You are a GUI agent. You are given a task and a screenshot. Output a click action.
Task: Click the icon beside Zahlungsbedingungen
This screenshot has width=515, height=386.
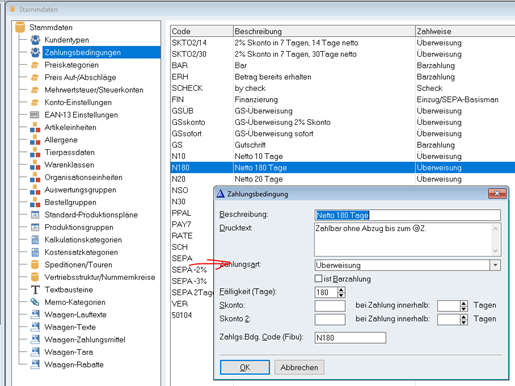click(35, 52)
